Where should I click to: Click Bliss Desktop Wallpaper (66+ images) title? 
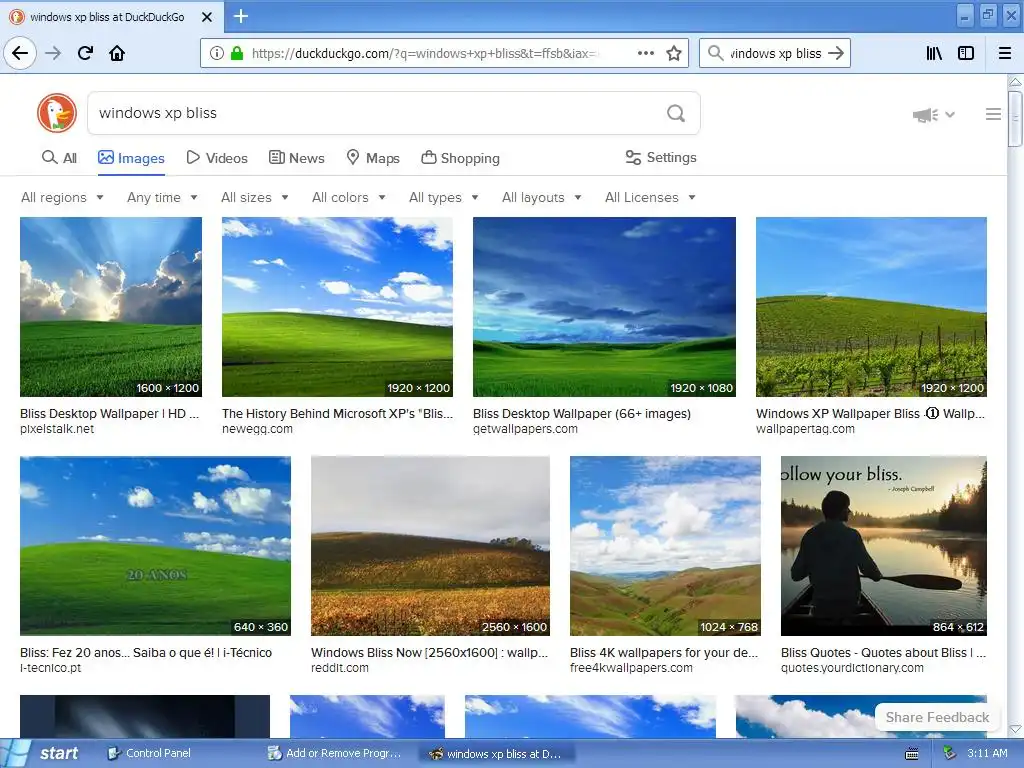pos(582,413)
